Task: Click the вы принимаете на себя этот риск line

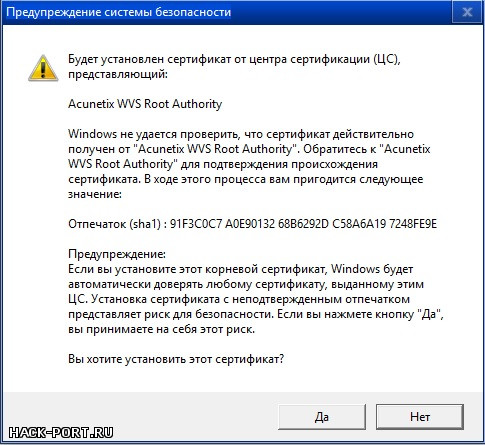Action: point(162,329)
